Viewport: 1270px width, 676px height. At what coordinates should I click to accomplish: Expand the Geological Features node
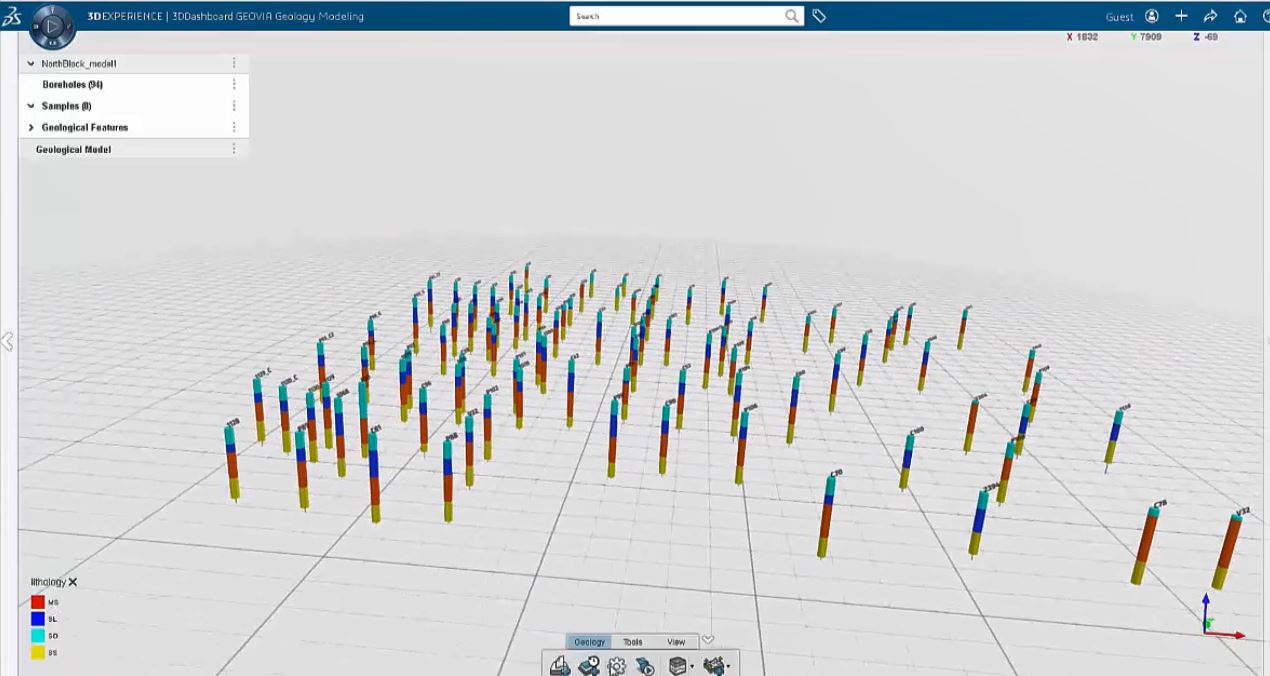tap(30, 127)
